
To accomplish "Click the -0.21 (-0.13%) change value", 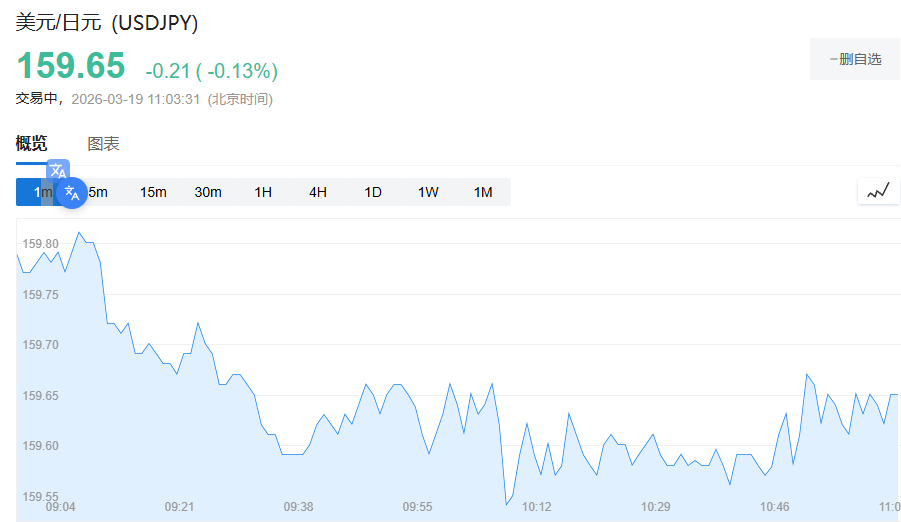I will click(x=211, y=71).
